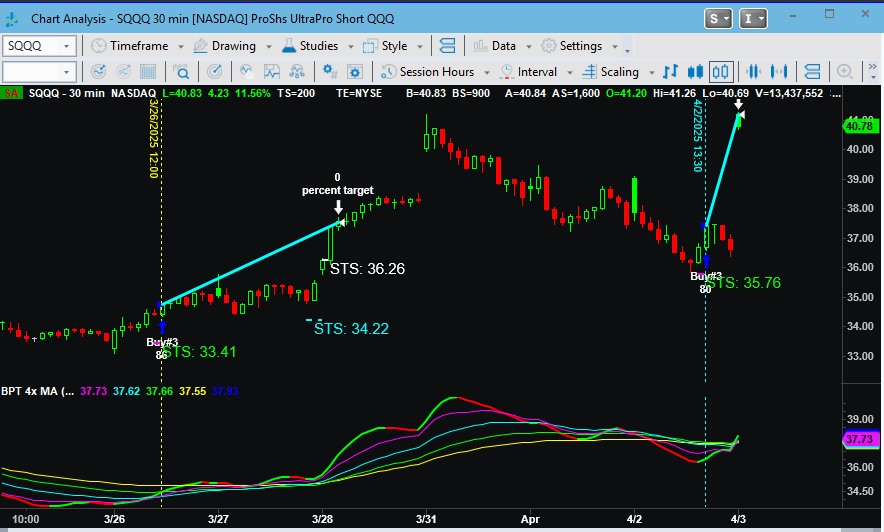The height and width of the screenshot is (532, 884).
Task: Click the Timeframe button
Action: click(x=139, y=46)
